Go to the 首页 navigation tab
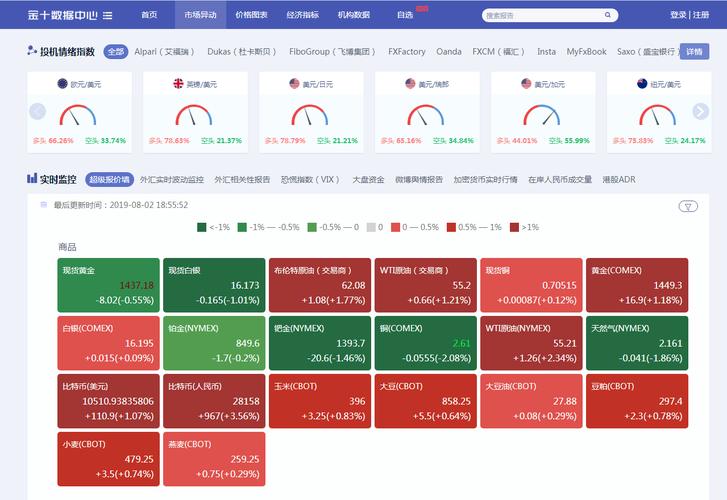 [x=149, y=15]
